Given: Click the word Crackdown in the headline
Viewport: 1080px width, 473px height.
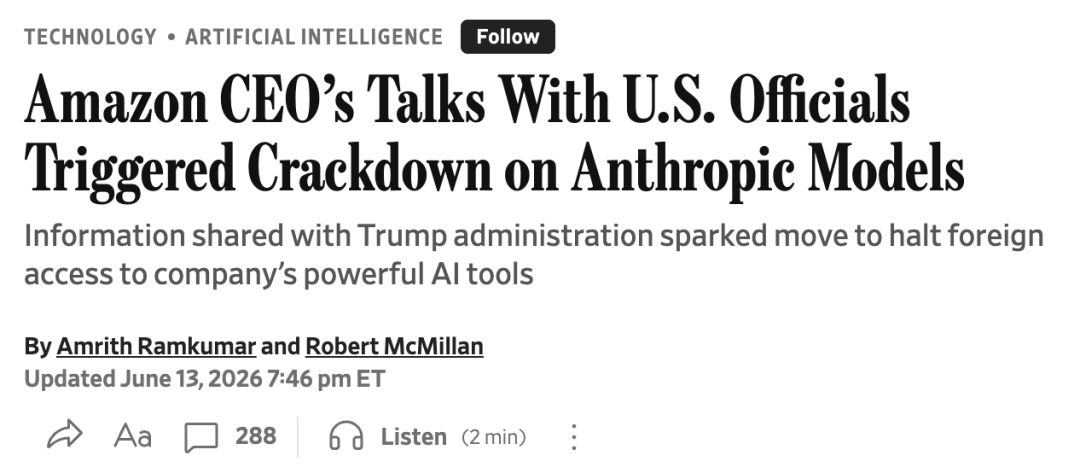Looking at the screenshot, I should pyautogui.click(x=370, y=167).
